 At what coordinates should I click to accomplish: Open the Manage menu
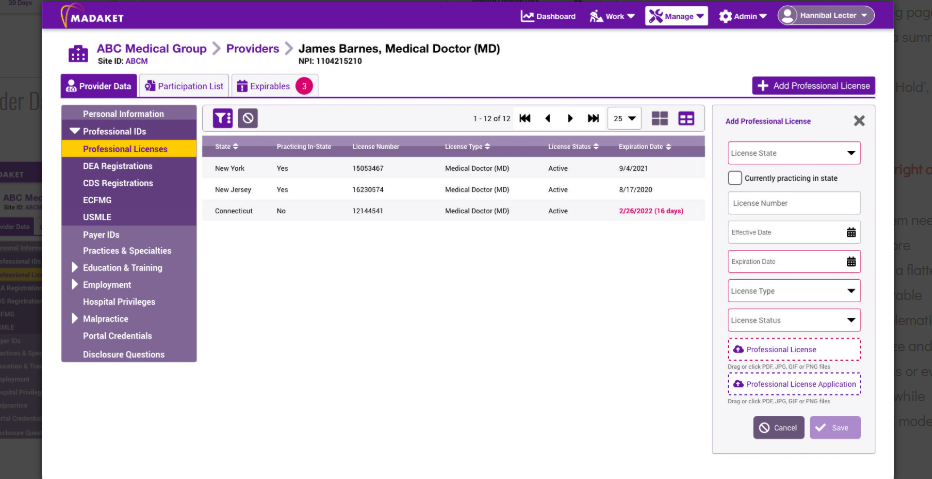676,16
